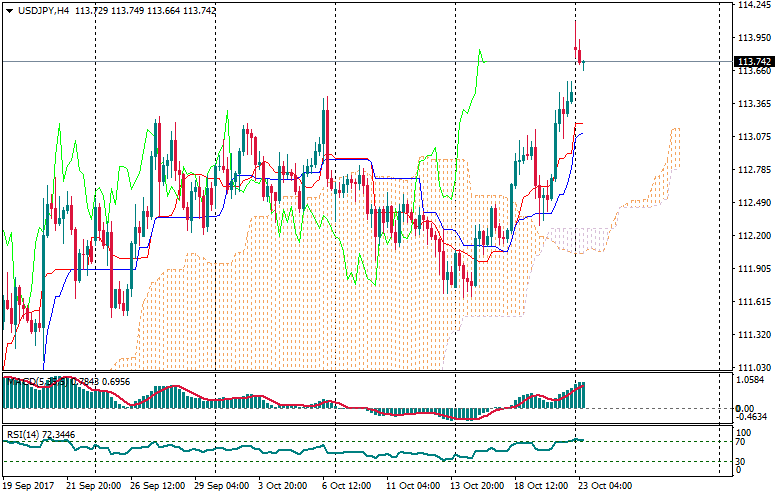The width and height of the screenshot is (775, 497).
Task: Click the latest red candle at chart top
Action: (579, 53)
